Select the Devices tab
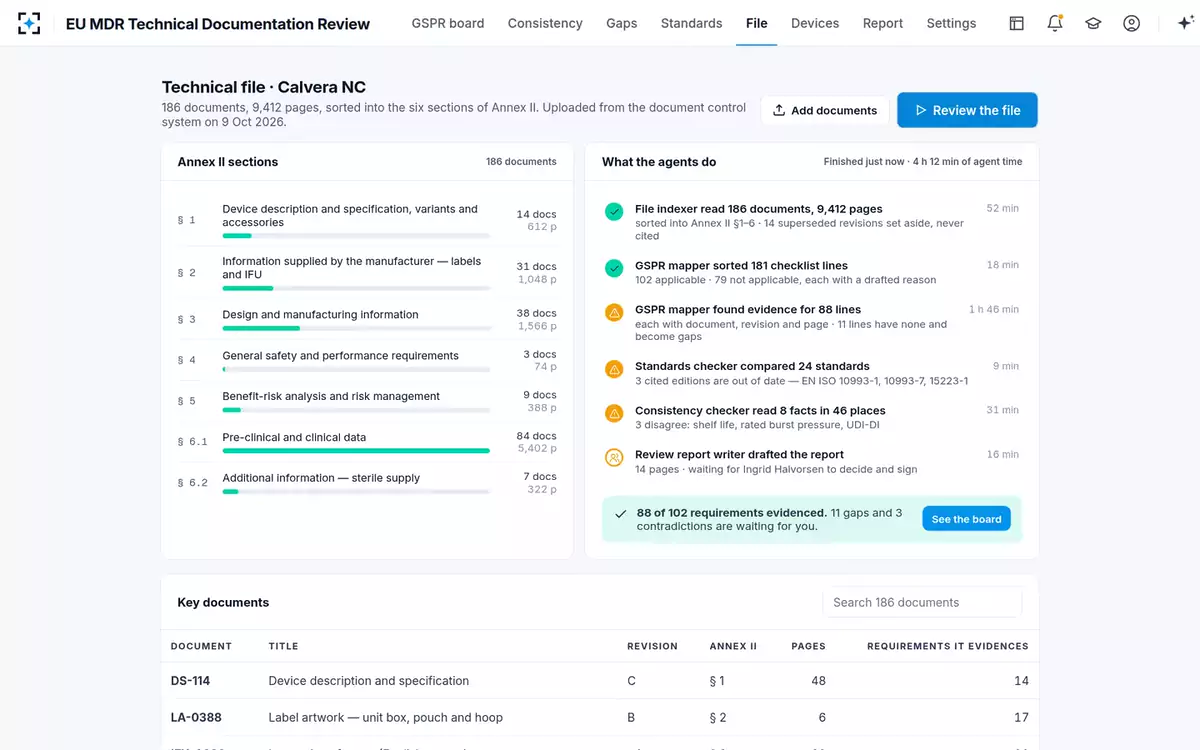Image resolution: width=1200 pixels, height=750 pixels. click(815, 23)
